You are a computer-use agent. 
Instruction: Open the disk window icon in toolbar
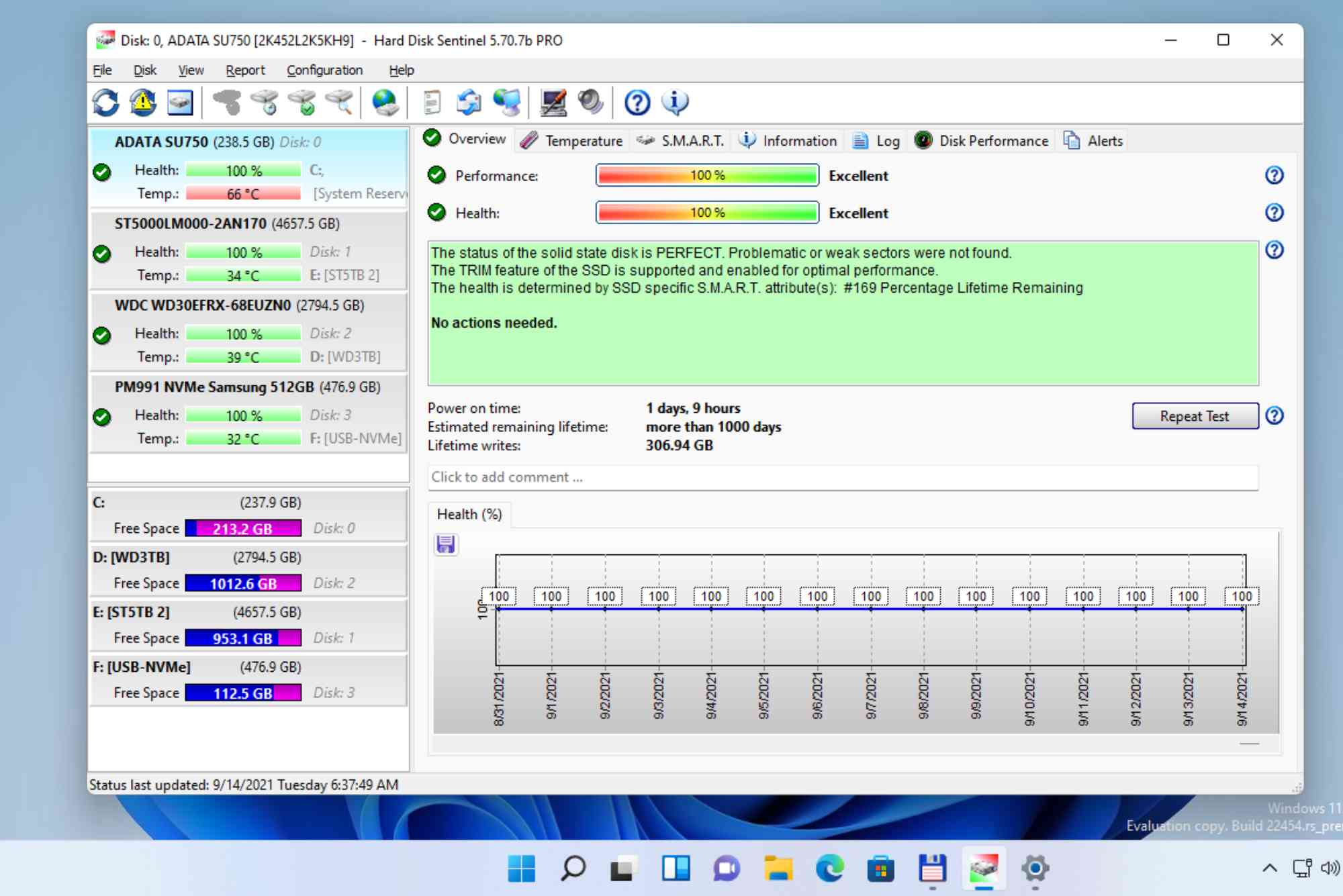pos(180,103)
